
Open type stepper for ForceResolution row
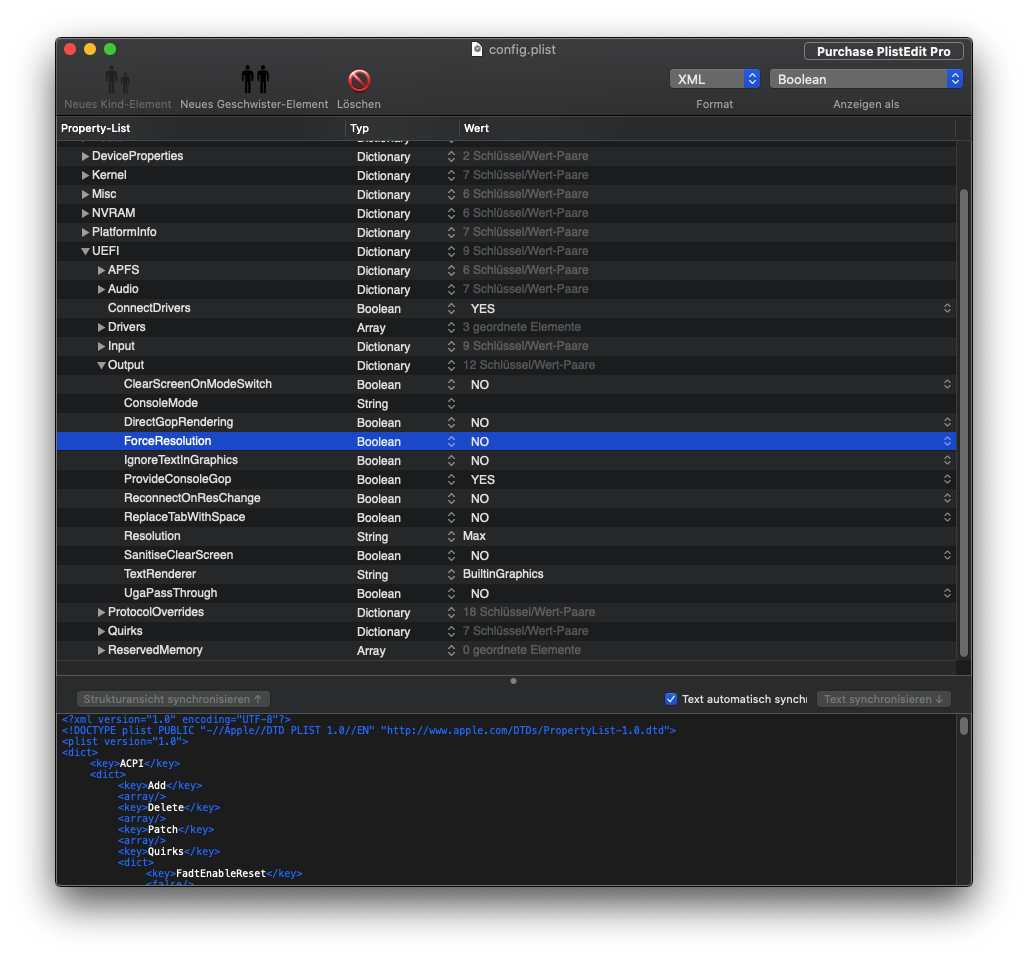pyautogui.click(x=451, y=441)
